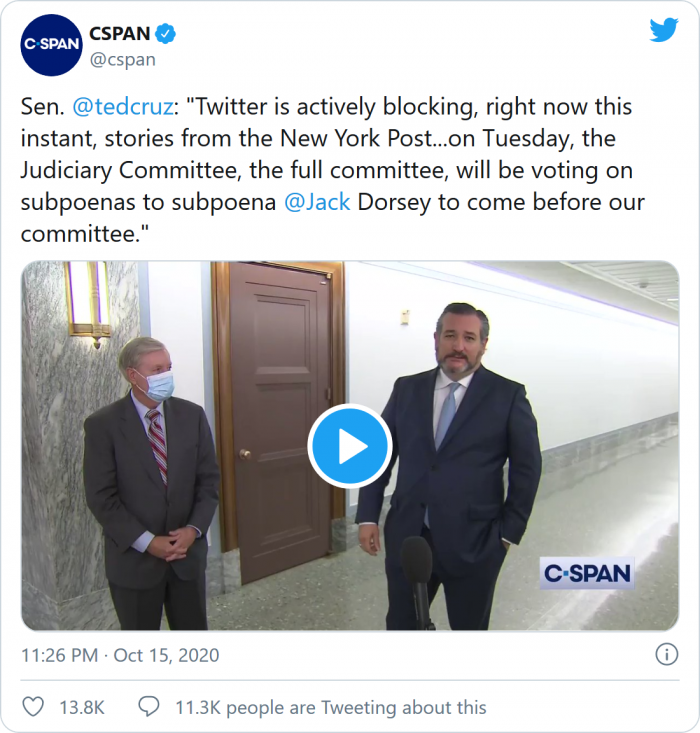This screenshot has width=700, height=733.
Task: Click the 11:26 PM timestamp
Action: [60, 656]
